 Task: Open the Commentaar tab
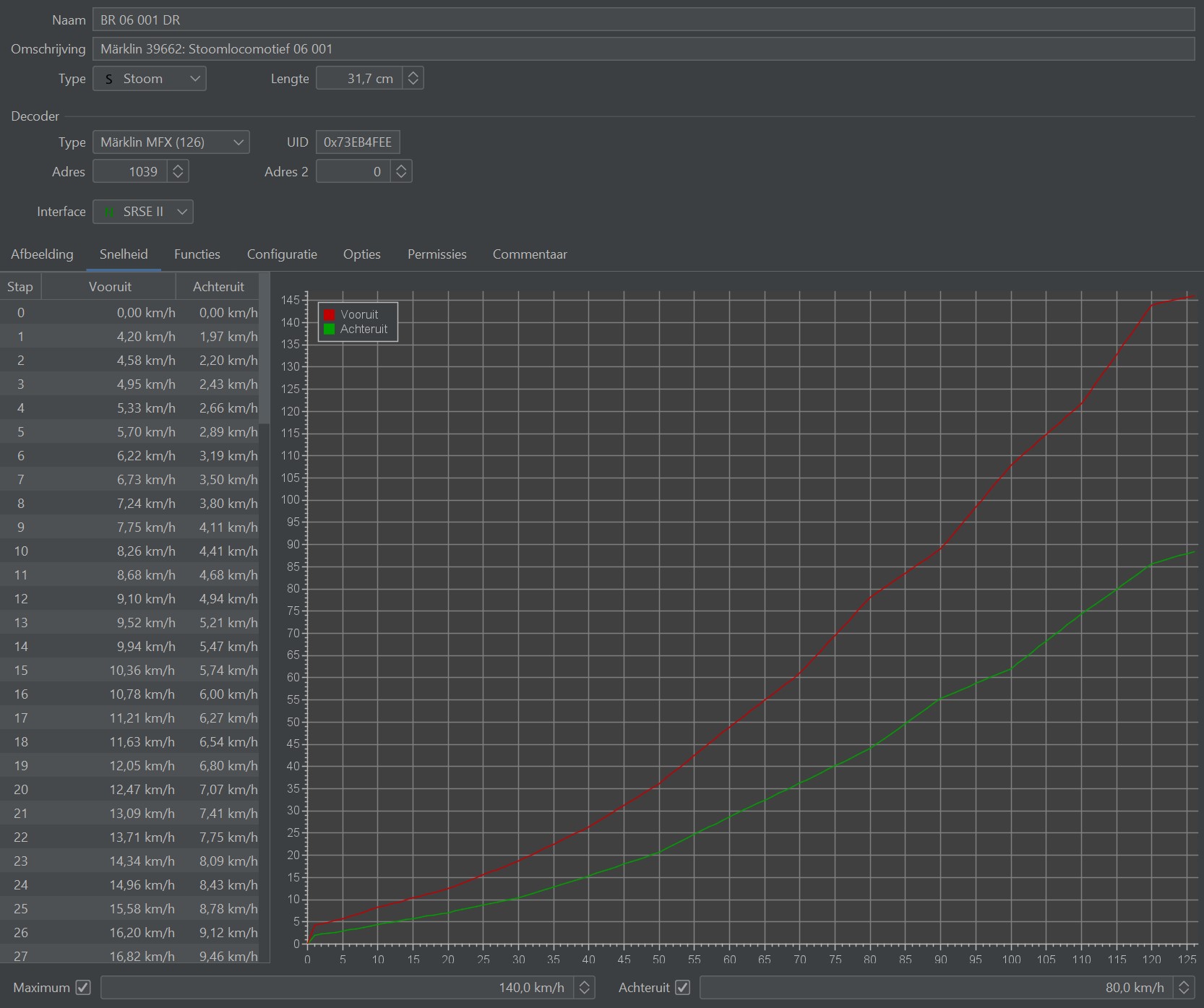pyautogui.click(x=530, y=254)
